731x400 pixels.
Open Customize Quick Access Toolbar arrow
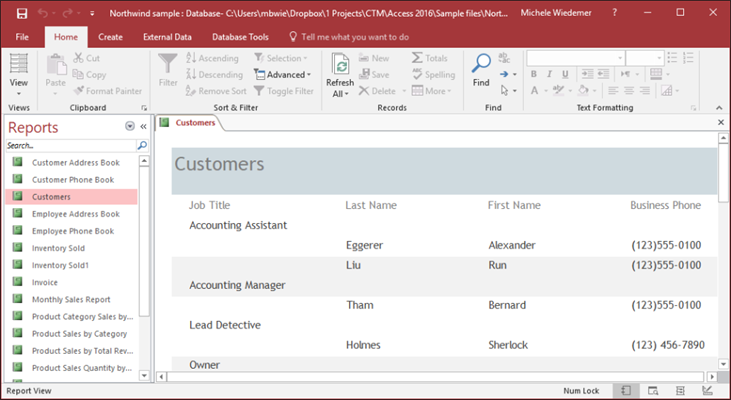click(x=92, y=14)
